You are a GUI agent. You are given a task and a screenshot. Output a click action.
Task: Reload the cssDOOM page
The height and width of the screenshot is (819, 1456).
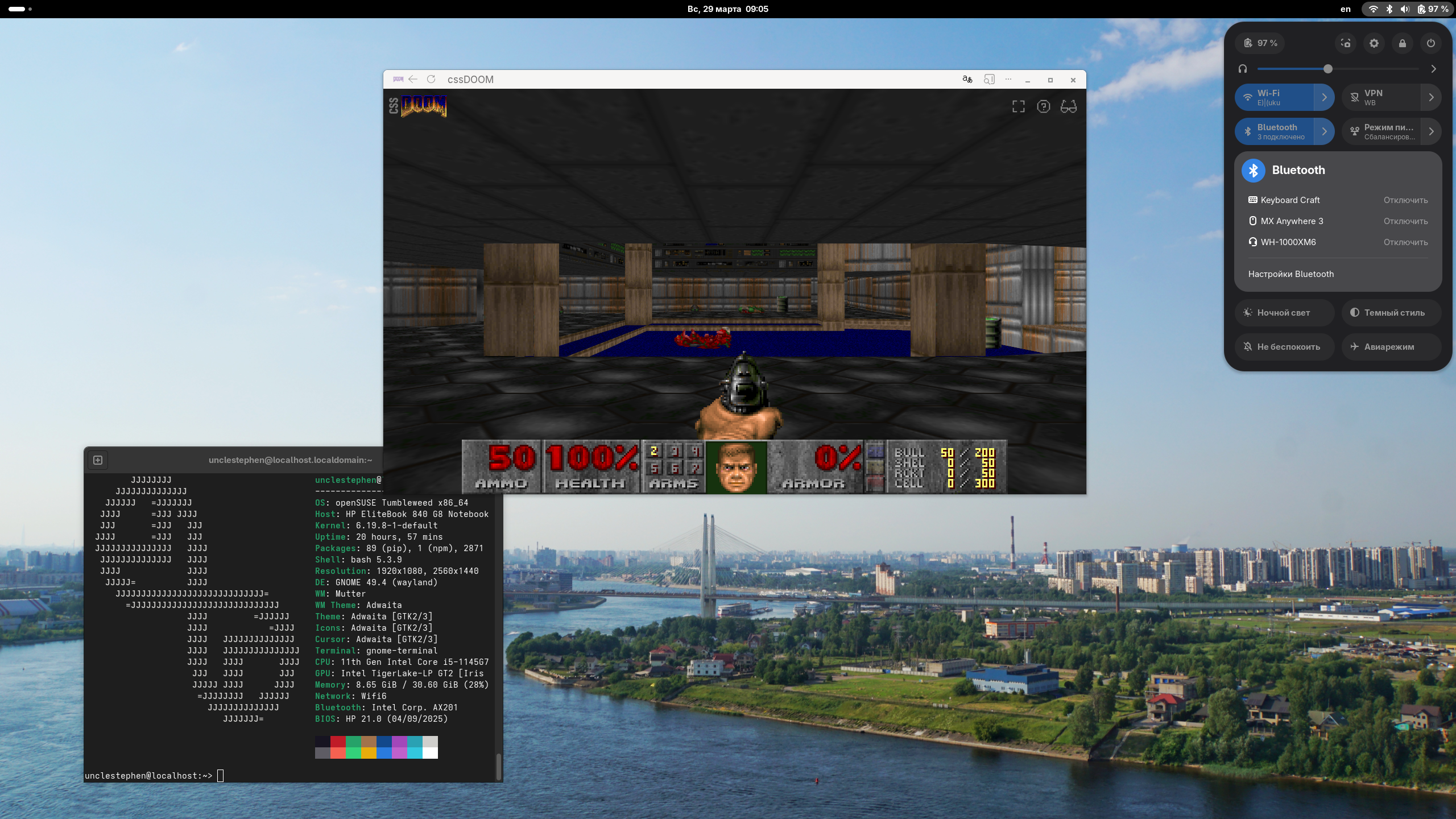[431, 80]
